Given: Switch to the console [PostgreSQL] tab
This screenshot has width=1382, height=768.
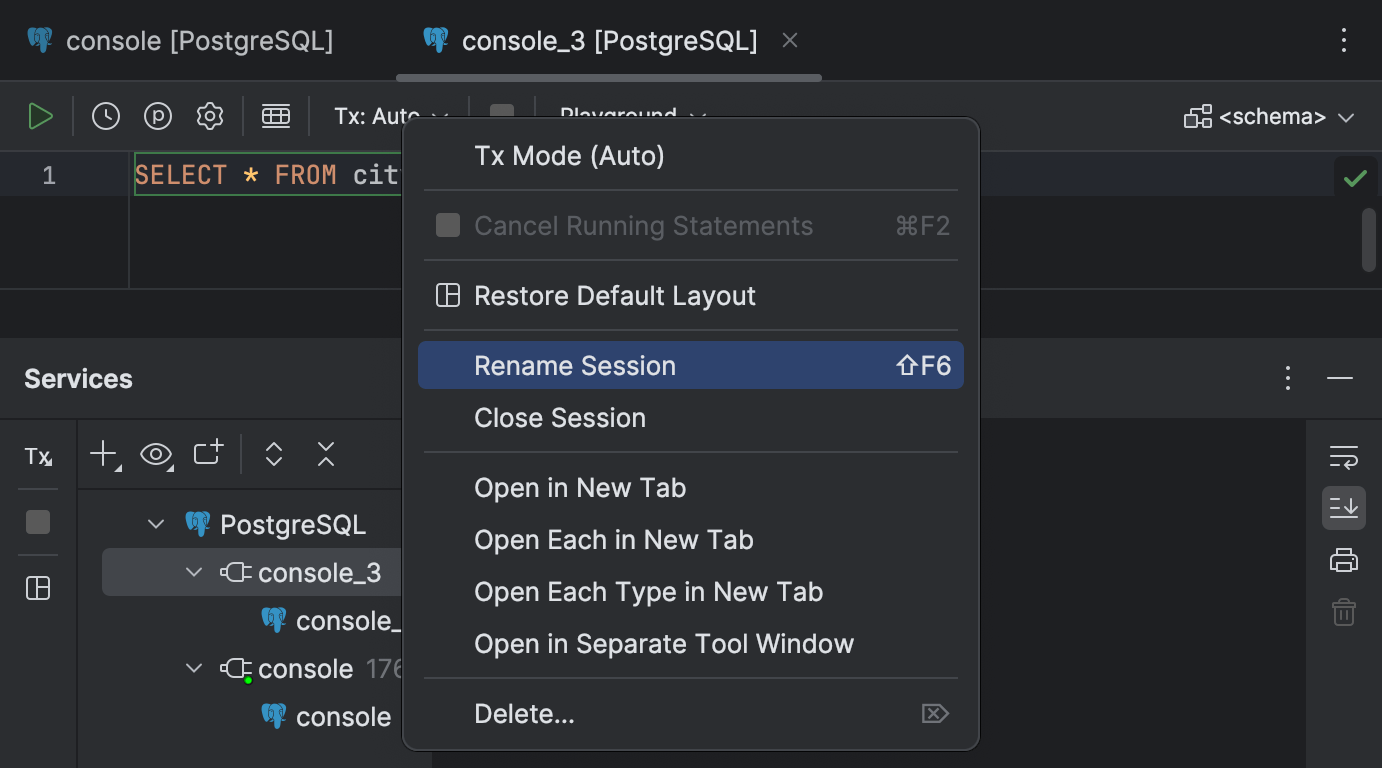Looking at the screenshot, I should [178, 40].
